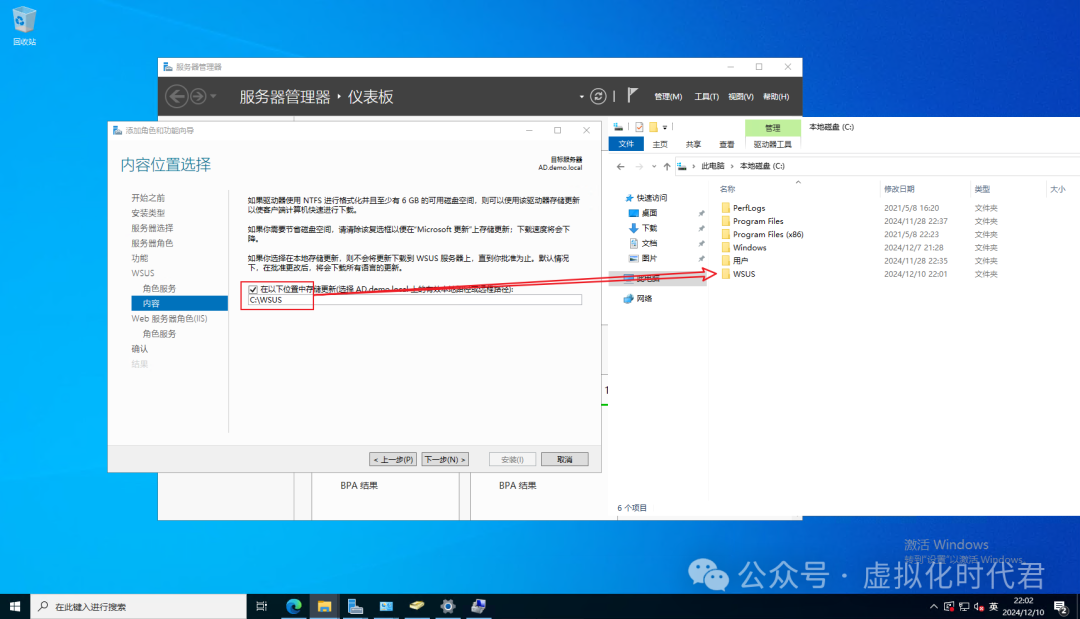Select the WSUS folder in Explorer

tap(744, 274)
